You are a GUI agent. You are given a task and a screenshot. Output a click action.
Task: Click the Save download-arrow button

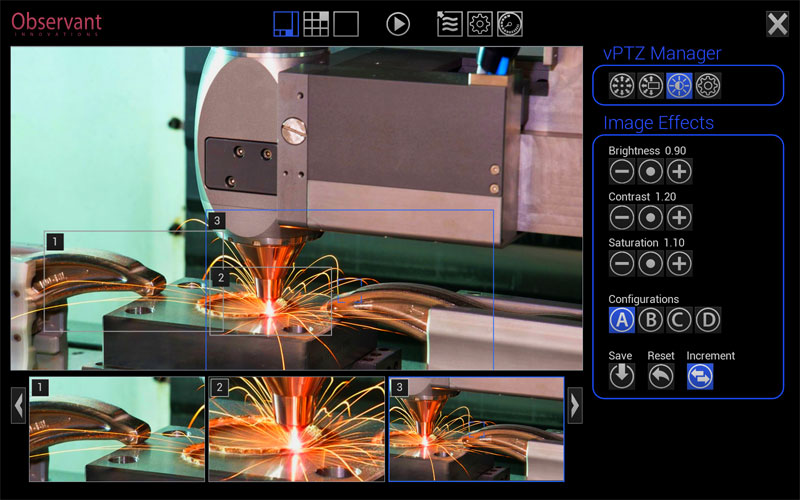[622, 376]
